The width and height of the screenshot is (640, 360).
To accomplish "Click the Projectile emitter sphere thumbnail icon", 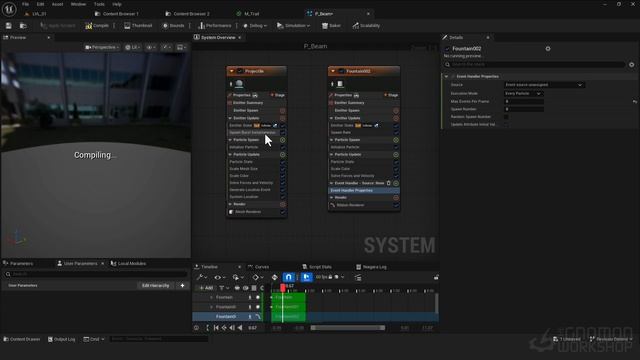I will [x=239, y=84].
